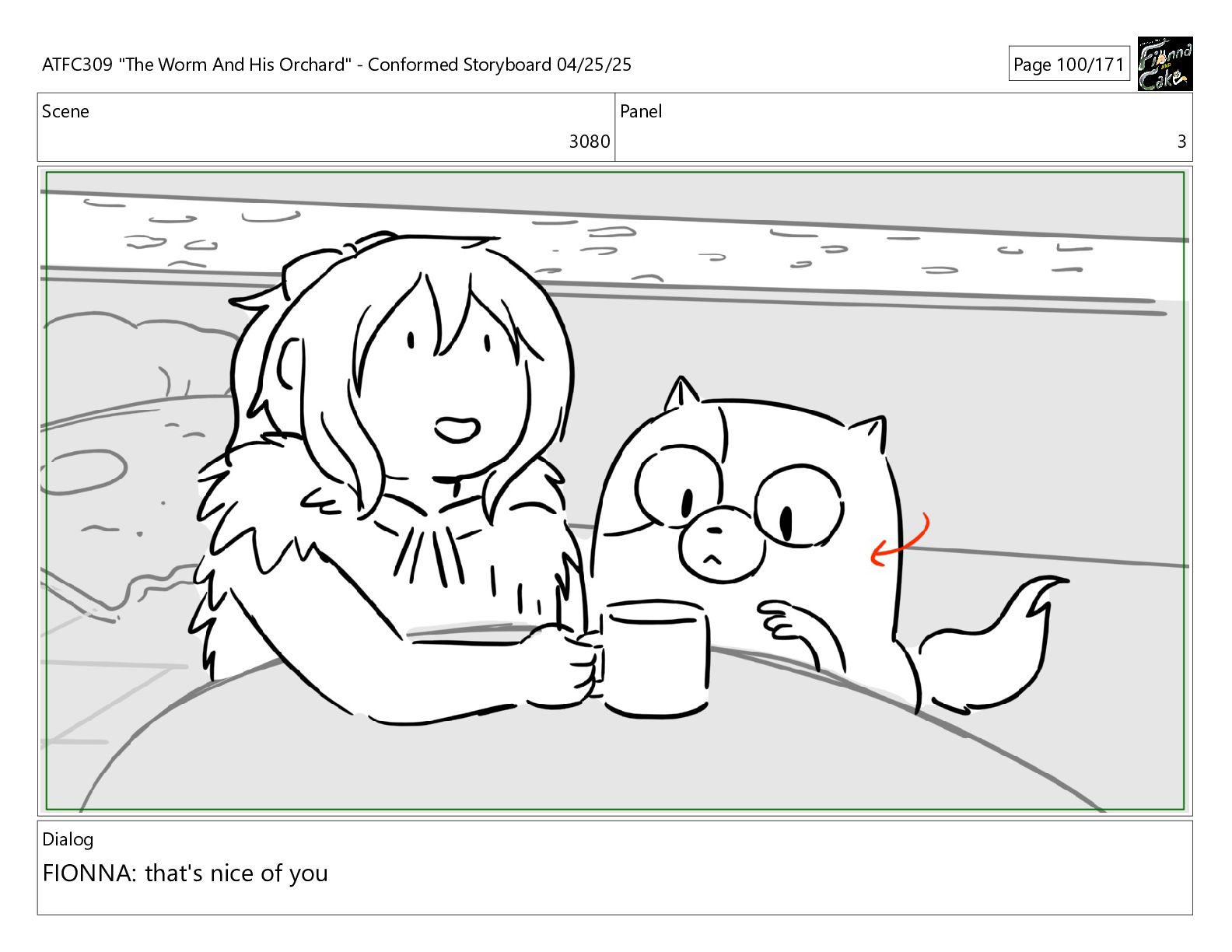
Task: Click the Fionna and Cake logo
Action: [x=1164, y=64]
